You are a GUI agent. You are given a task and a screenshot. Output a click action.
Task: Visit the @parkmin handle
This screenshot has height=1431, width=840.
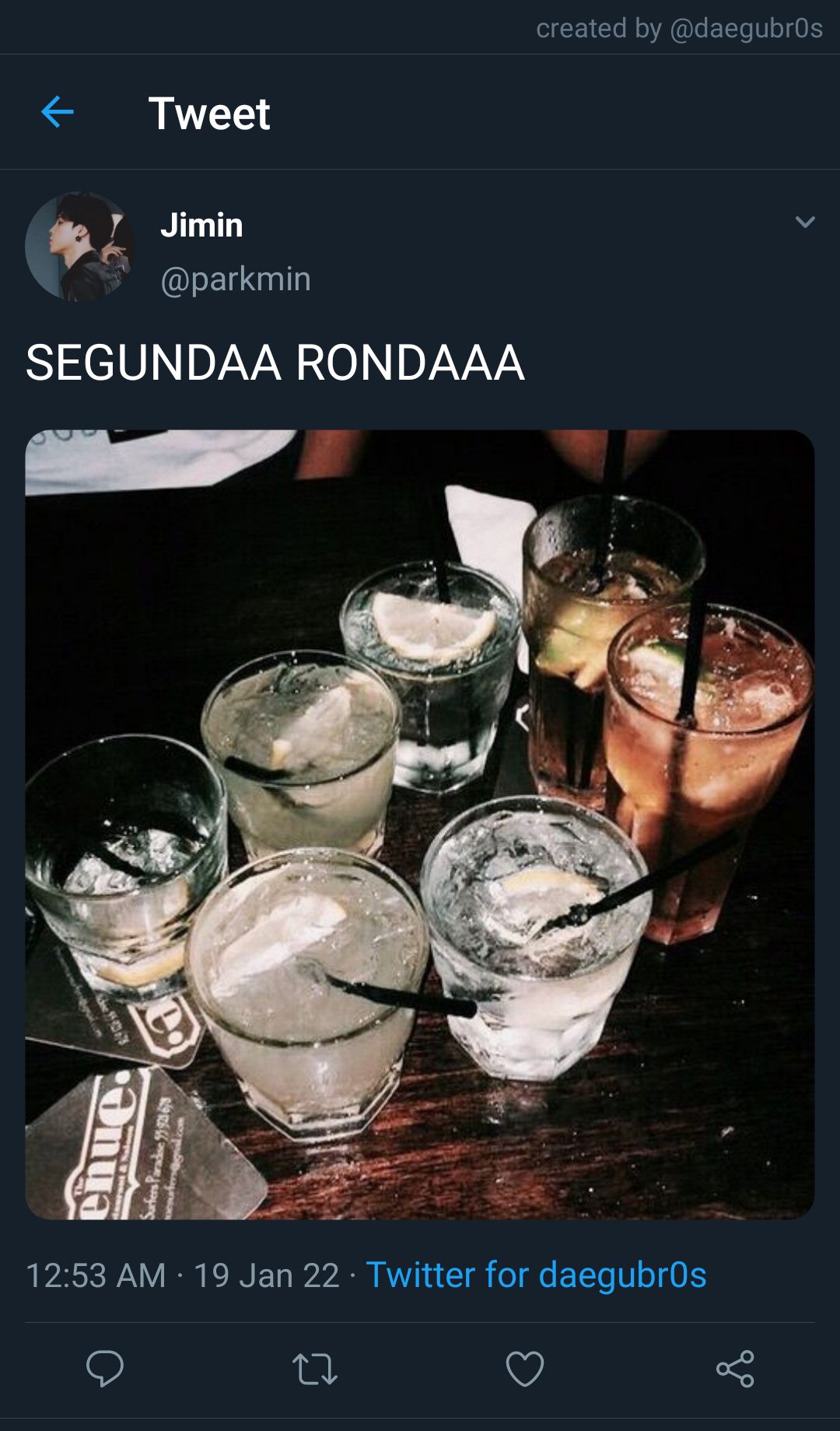click(236, 279)
